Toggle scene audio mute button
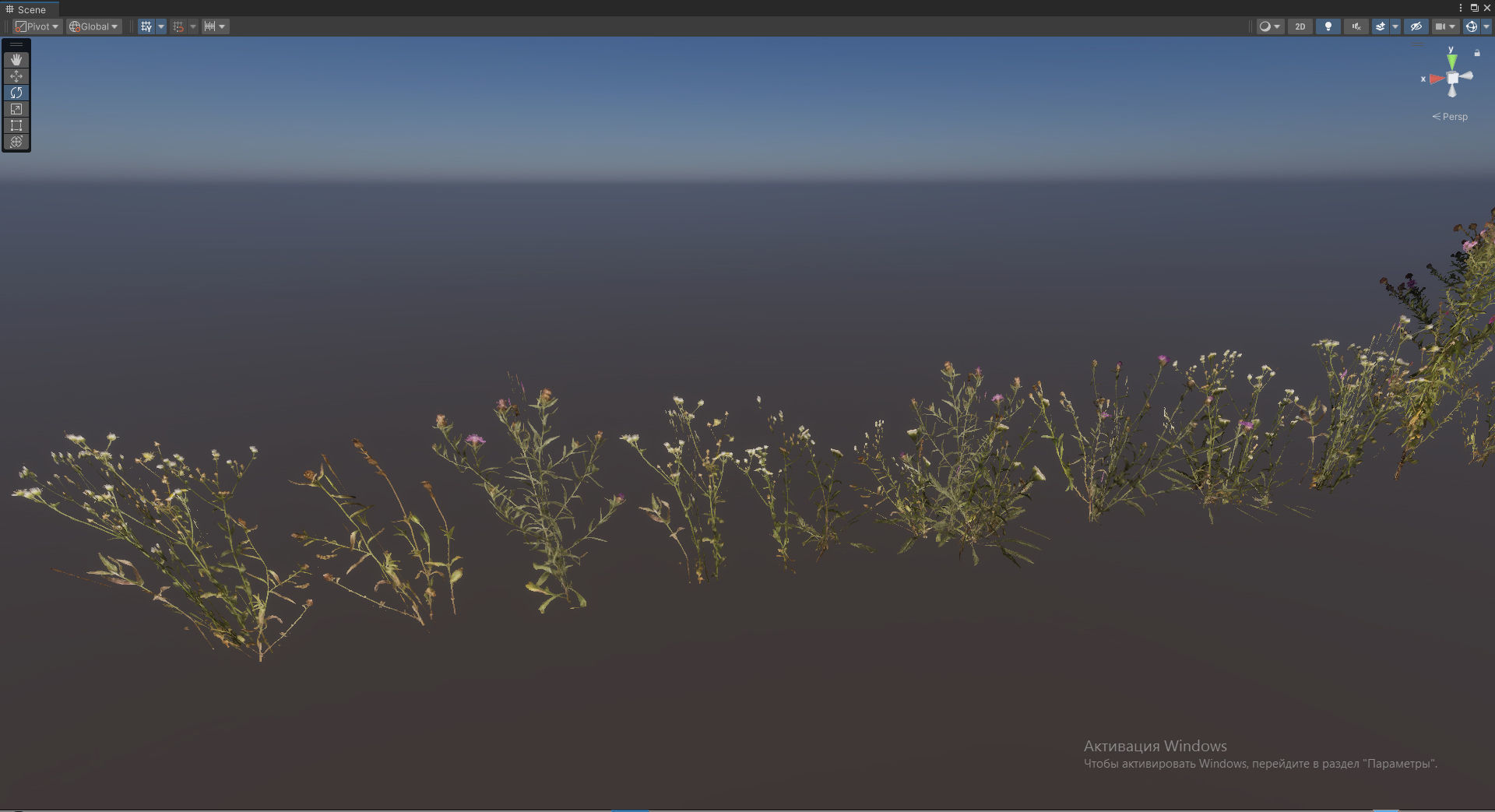Viewport: 1495px width, 812px height. pyautogui.click(x=1356, y=26)
